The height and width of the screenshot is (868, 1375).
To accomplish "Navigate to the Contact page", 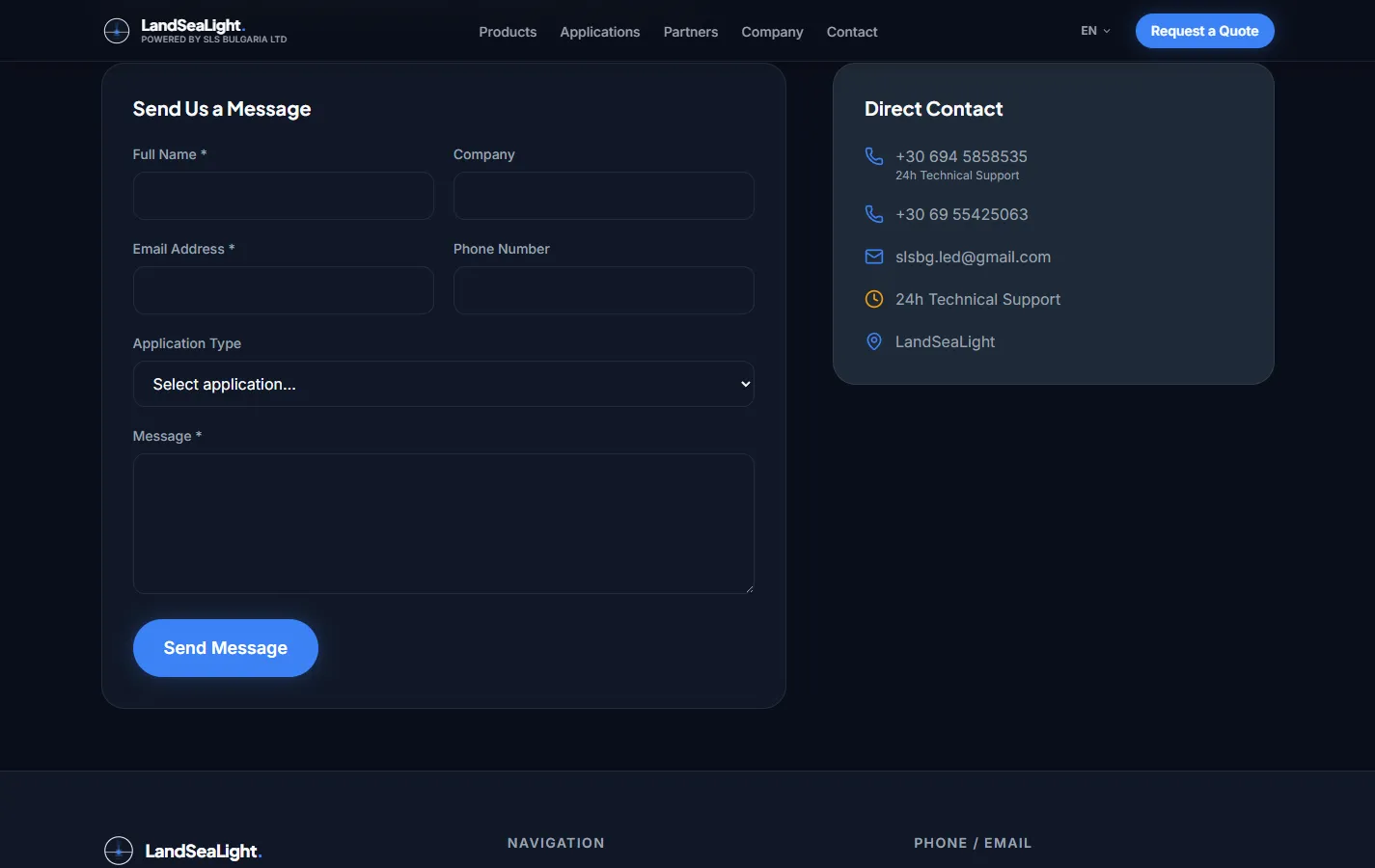I will (852, 32).
